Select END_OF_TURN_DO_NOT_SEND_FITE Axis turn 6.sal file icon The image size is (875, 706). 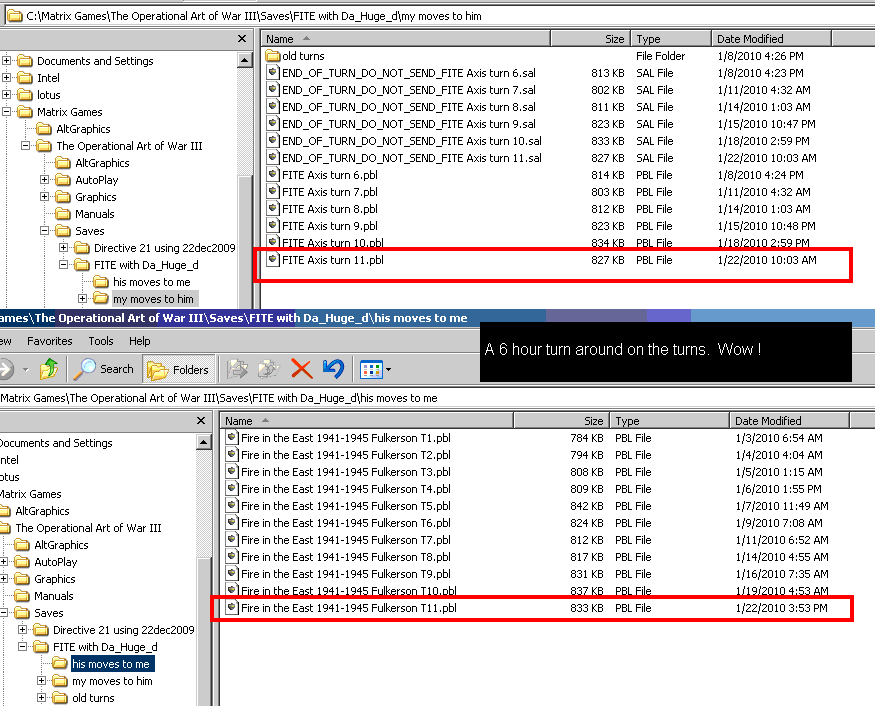(272, 72)
